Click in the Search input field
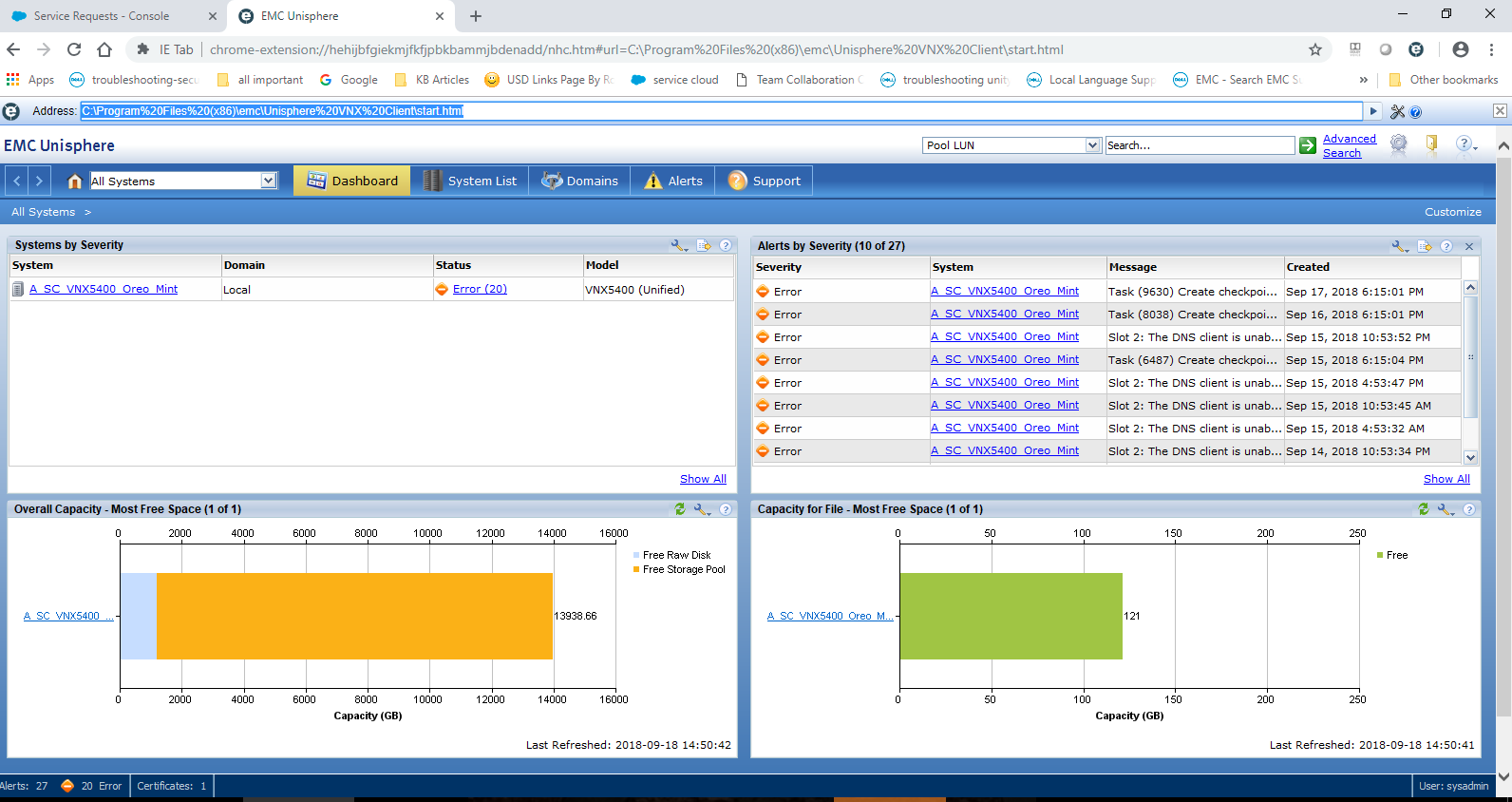Image resolution: width=1512 pixels, height=802 pixels. tap(1199, 145)
